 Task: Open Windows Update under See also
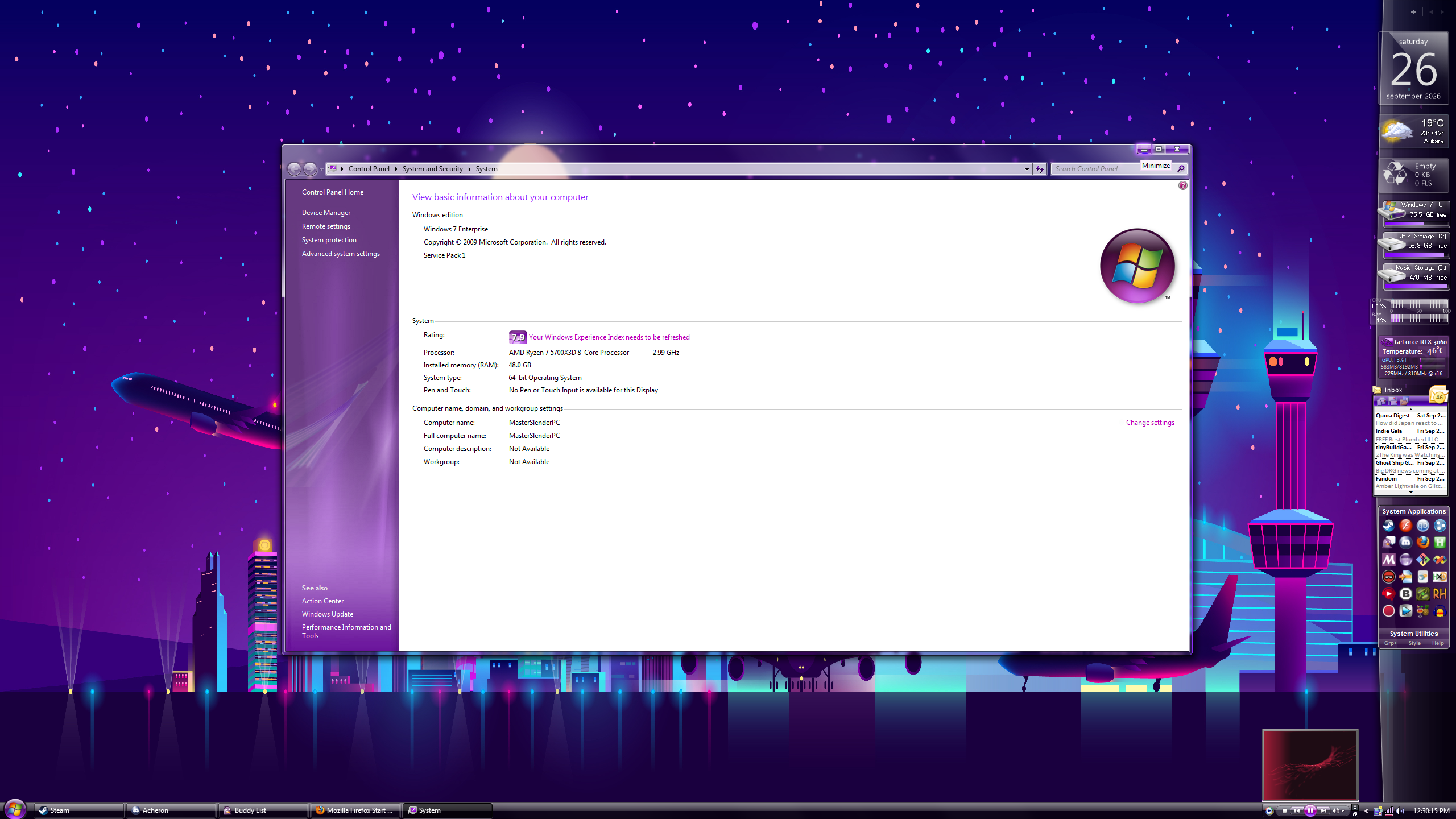point(328,614)
